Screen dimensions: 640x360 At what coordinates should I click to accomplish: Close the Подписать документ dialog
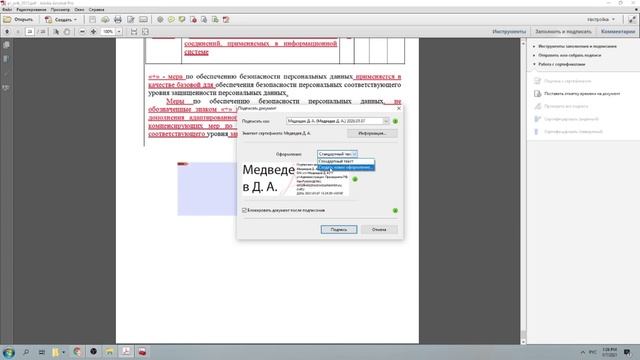tap(399, 109)
